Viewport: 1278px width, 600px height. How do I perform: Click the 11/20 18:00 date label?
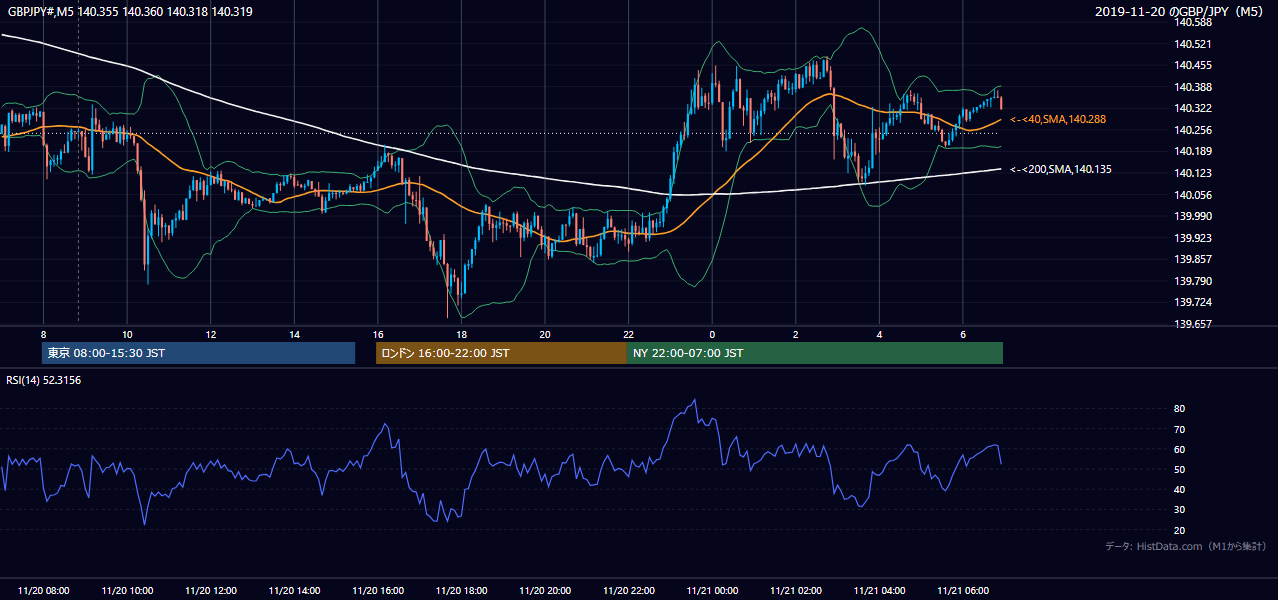coord(461,591)
